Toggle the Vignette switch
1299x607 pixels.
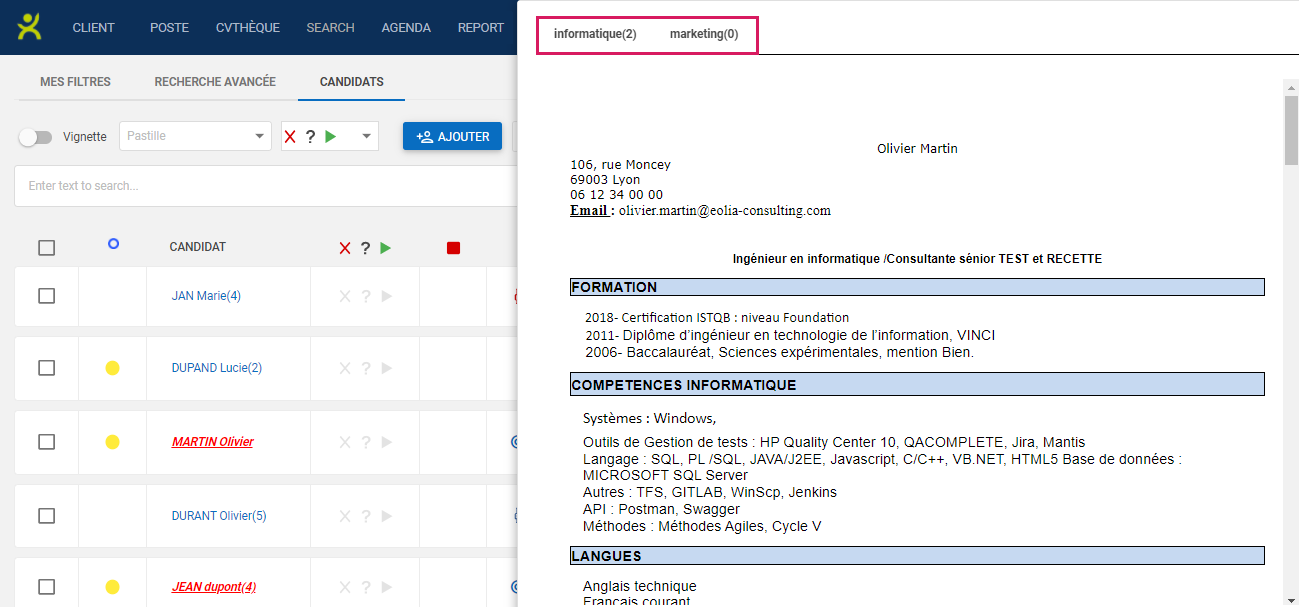[35, 137]
